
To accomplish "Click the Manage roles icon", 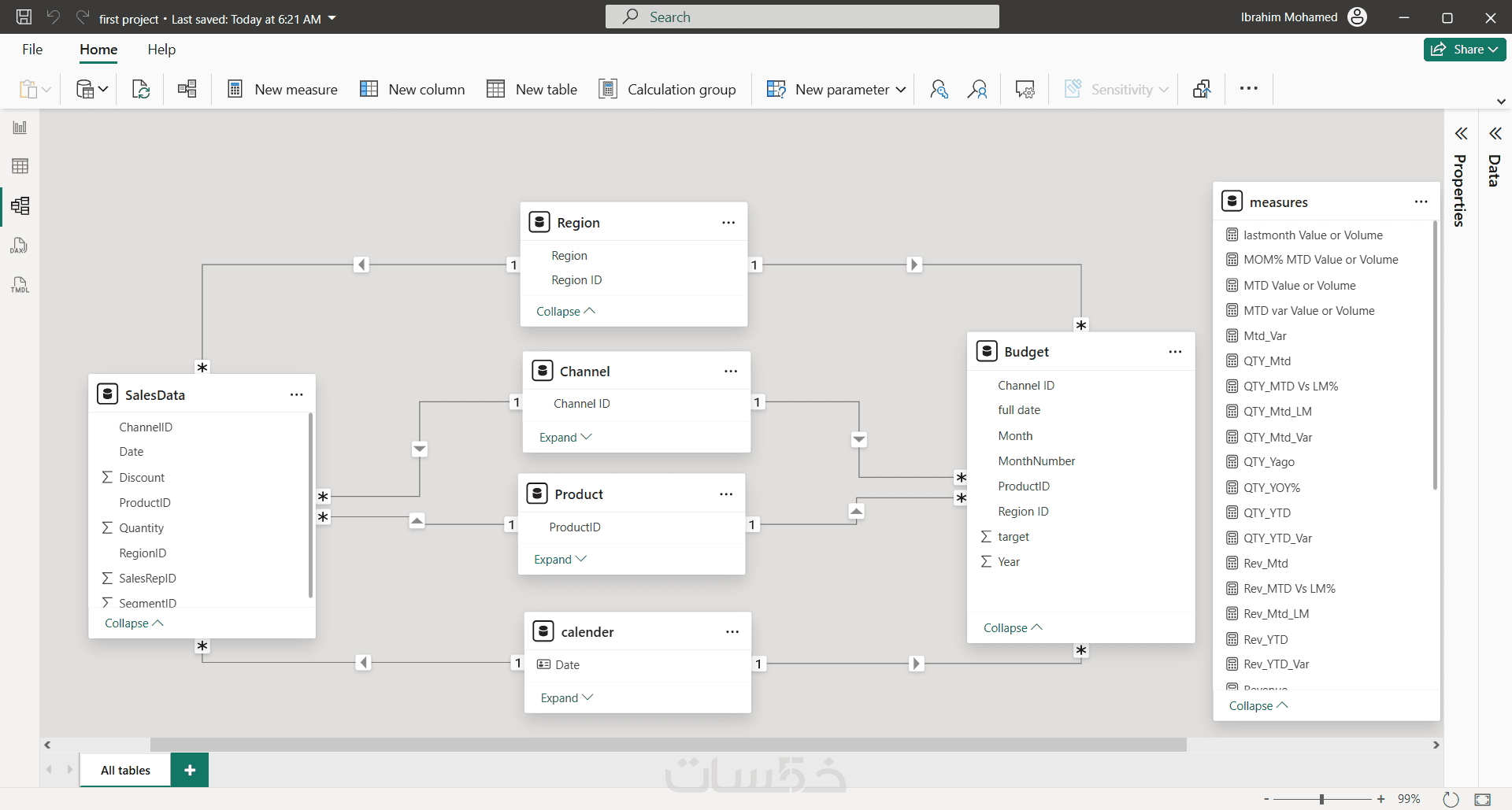I will [x=939, y=89].
